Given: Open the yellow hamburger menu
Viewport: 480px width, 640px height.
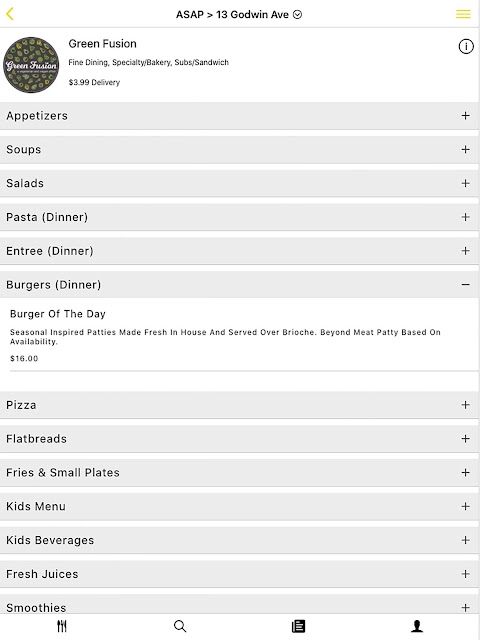Looking at the screenshot, I should tap(463, 14).
